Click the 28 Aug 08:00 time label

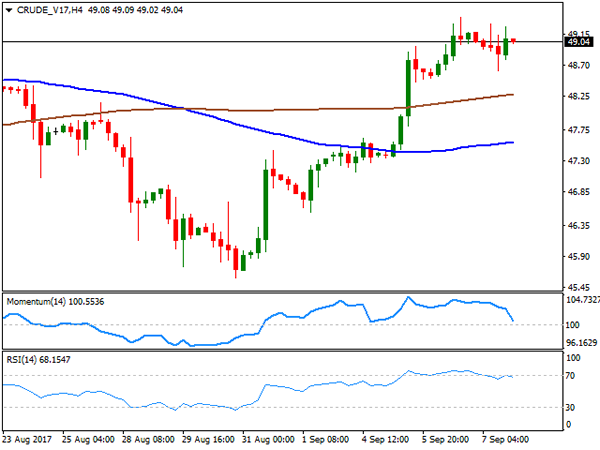click(x=148, y=439)
